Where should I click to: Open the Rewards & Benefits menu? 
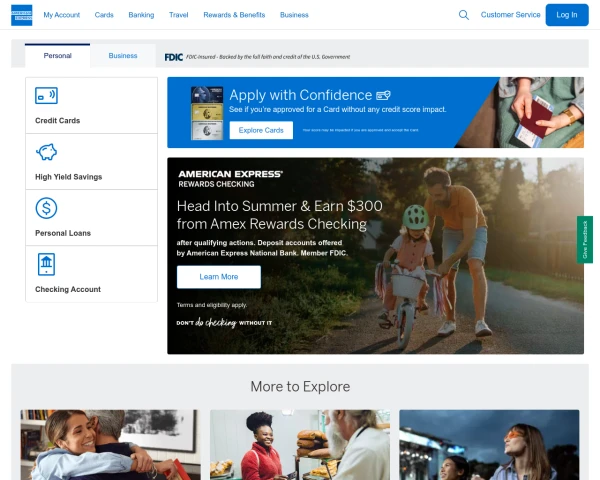(x=234, y=15)
